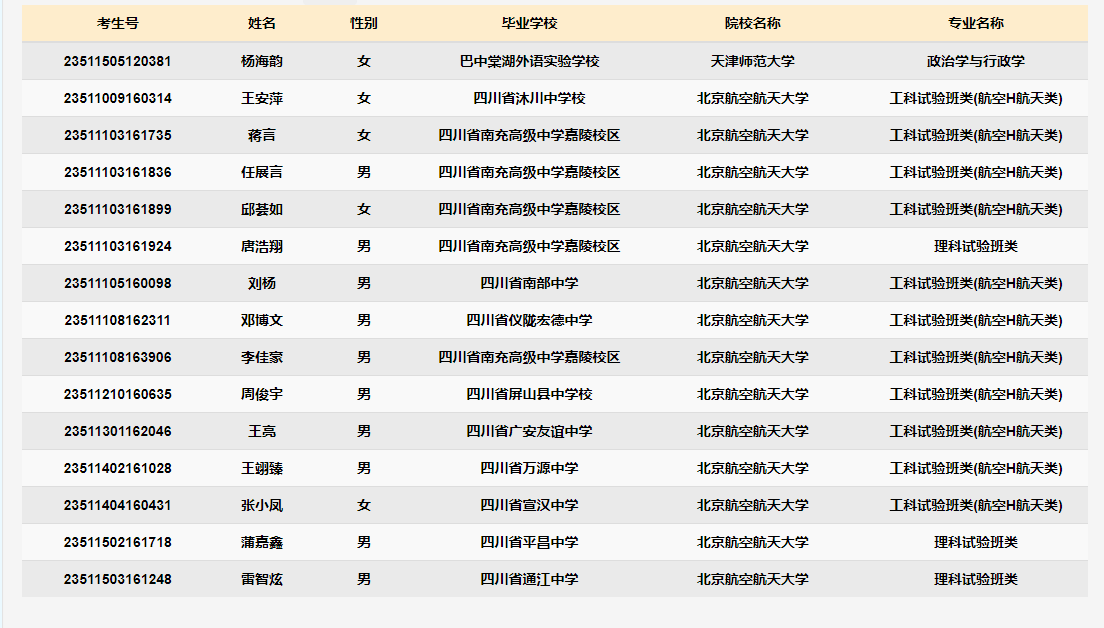Click 蒋言's gender cell 女
1104x628 pixels.
[x=363, y=135]
